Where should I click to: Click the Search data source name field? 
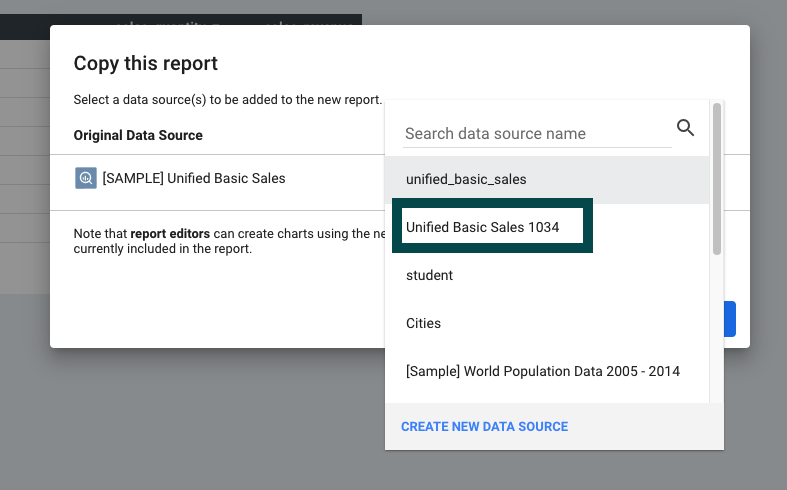[x=537, y=134]
